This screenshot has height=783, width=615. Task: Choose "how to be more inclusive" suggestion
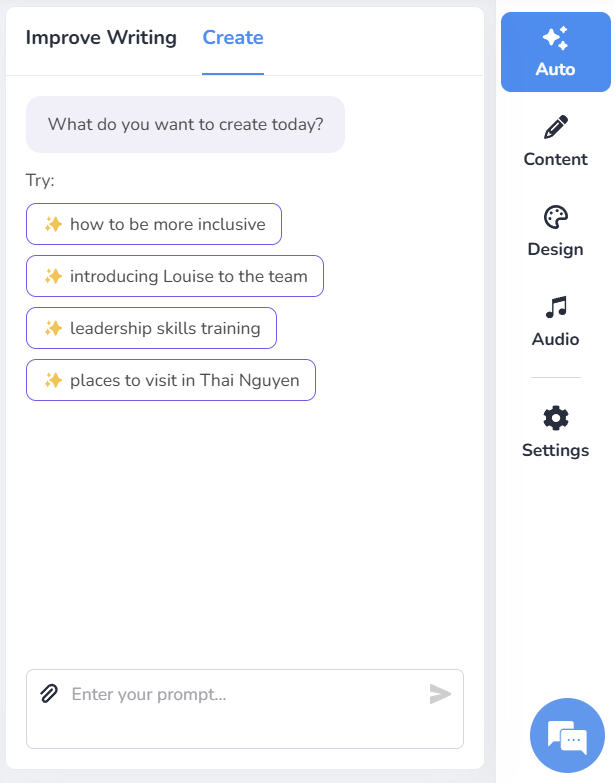point(154,224)
